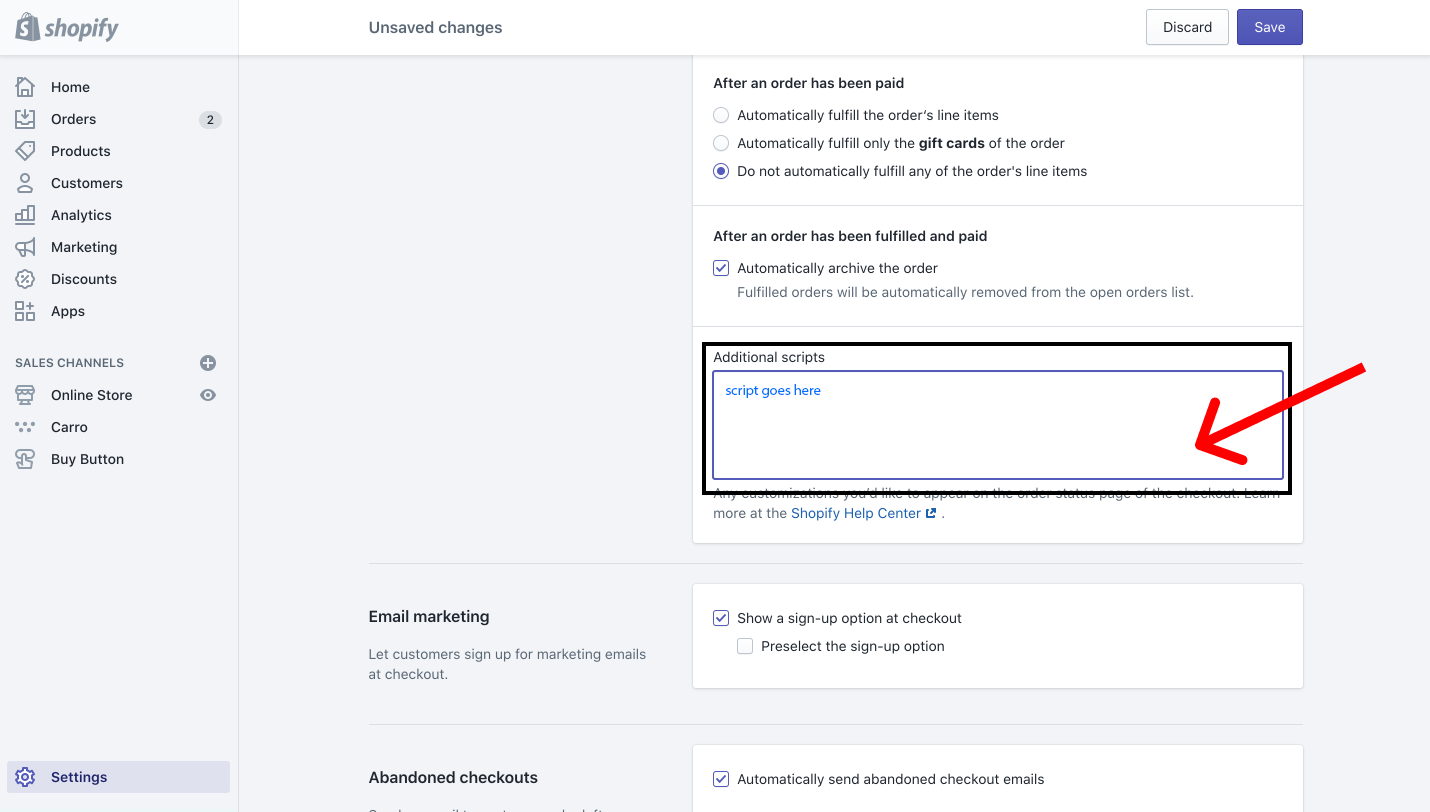Select automatically fulfill only gift cards option
This screenshot has height=812, width=1430.
tap(721, 143)
